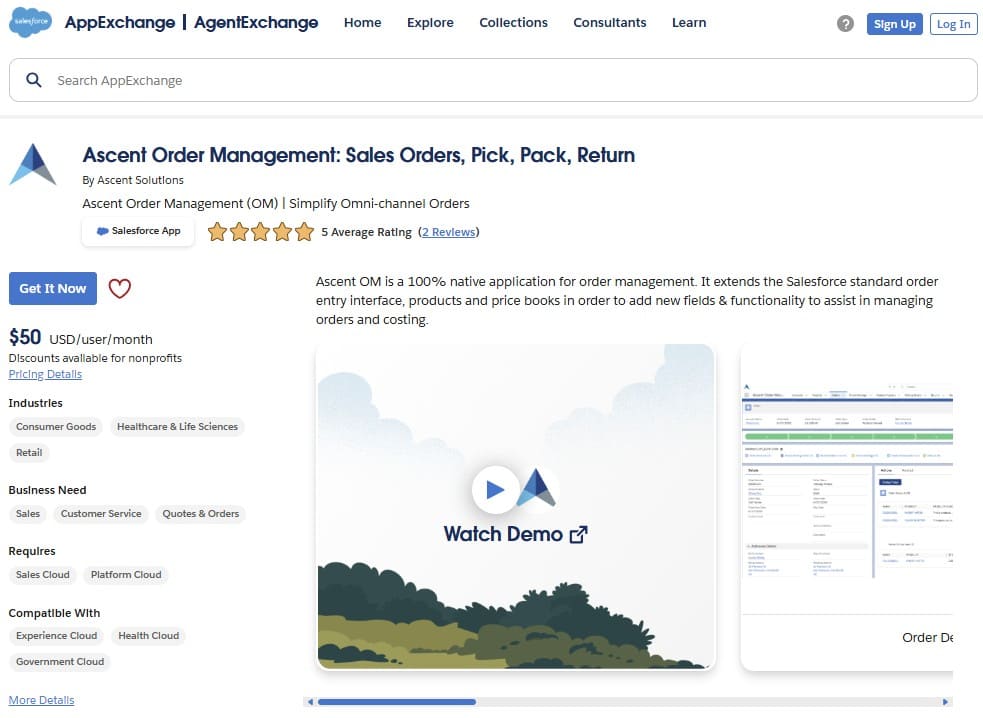
Task: Select the Healthcare & Life Sciences tag
Action: (x=177, y=426)
